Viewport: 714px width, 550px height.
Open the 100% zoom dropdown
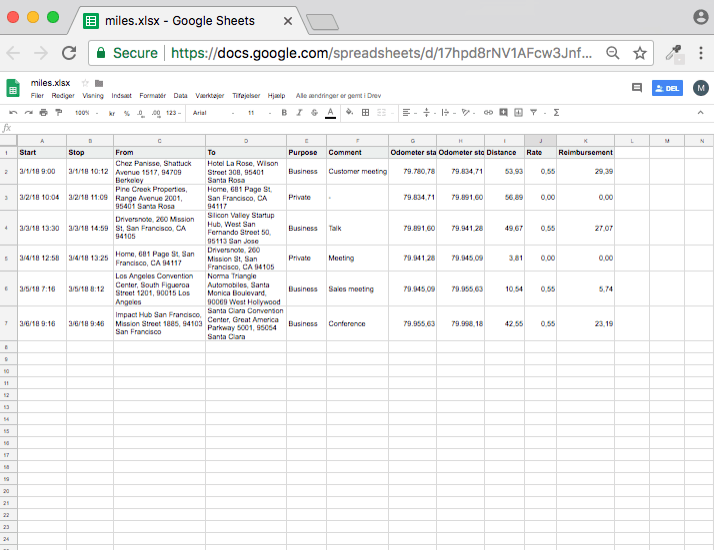(x=86, y=113)
